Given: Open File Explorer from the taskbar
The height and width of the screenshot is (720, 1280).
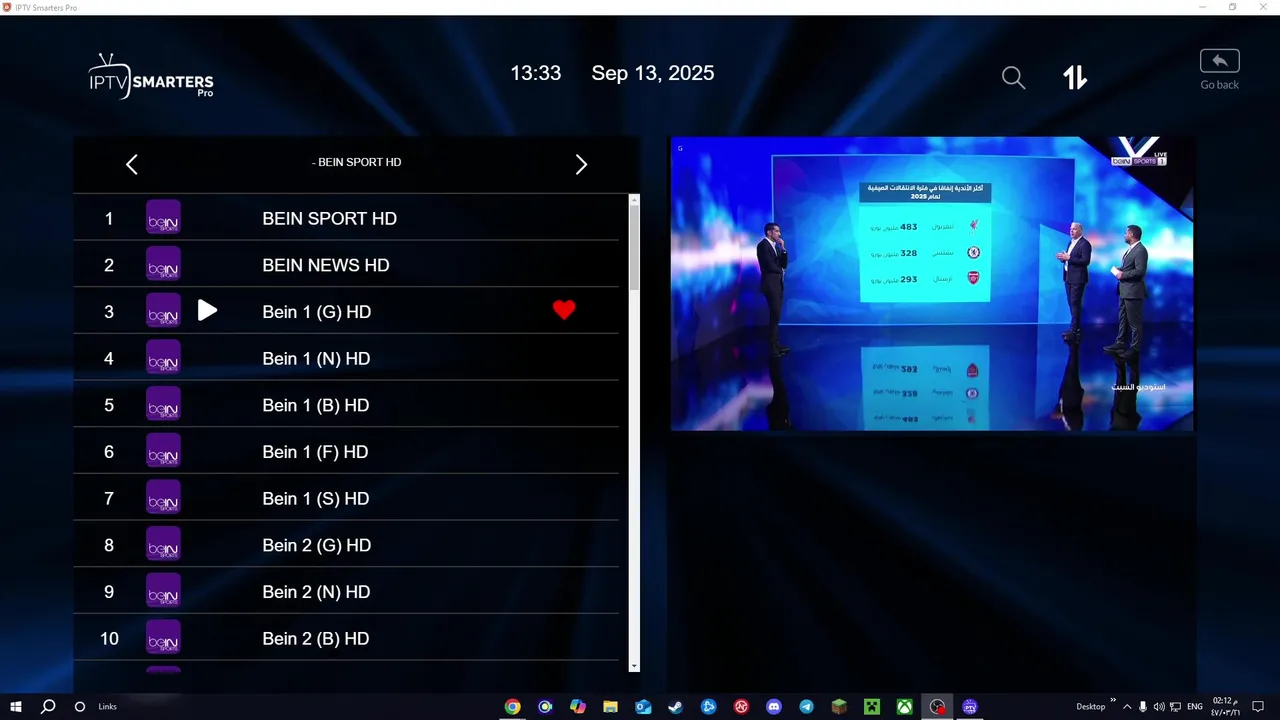Looking at the screenshot, I should [610, 707].
